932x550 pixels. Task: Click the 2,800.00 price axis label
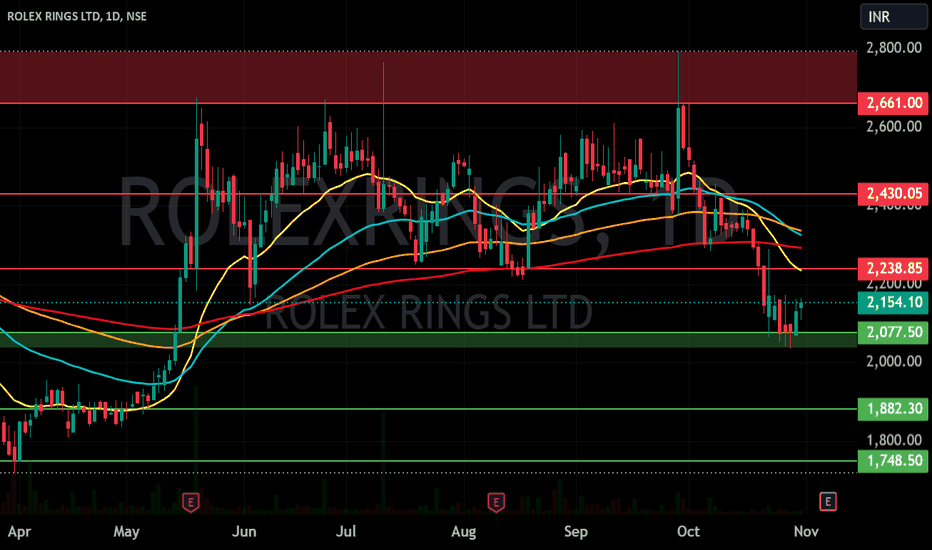(x=894, y=48)
